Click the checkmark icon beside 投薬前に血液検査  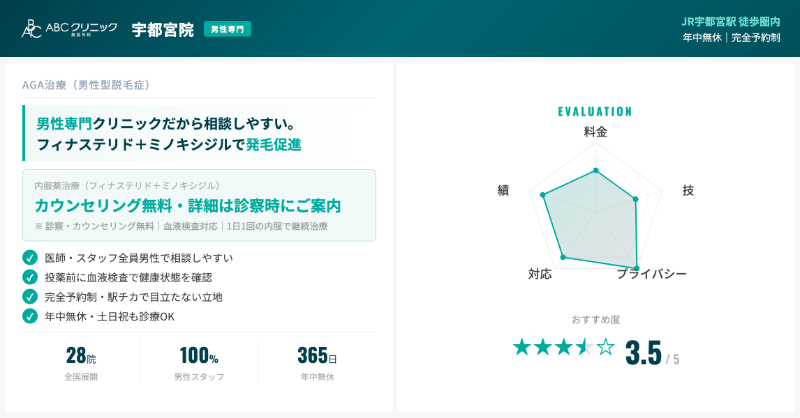(x=30, y=277)
